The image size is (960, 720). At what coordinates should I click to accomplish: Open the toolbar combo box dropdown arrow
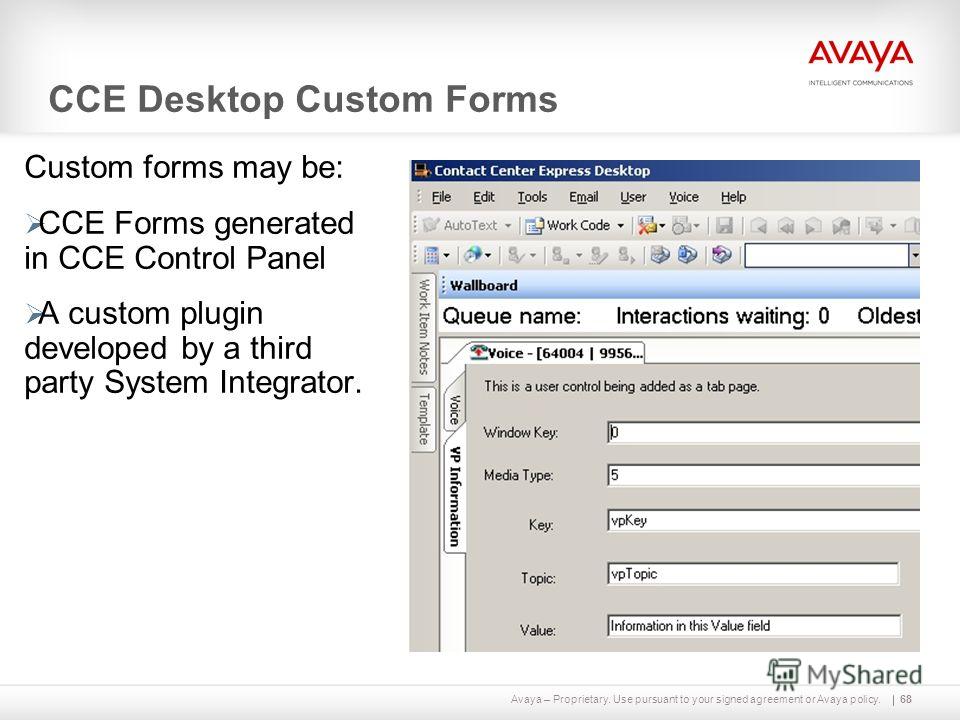[914, 255]
